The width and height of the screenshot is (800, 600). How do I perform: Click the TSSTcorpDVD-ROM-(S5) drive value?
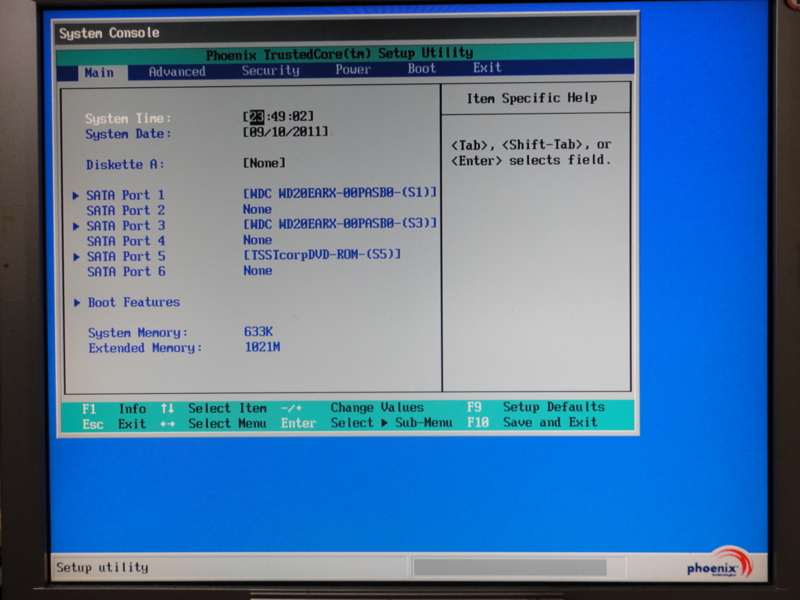(322, 254)
